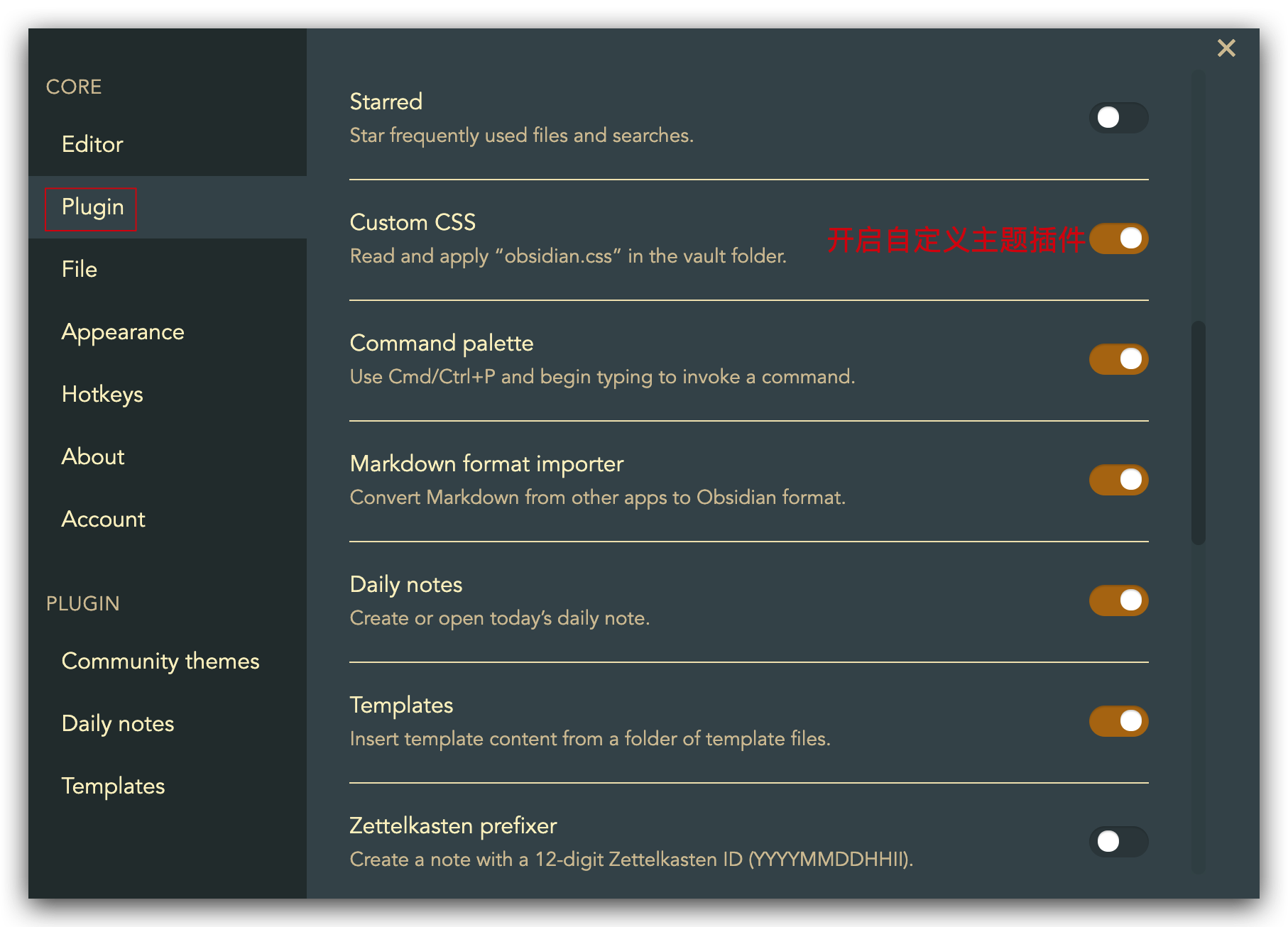Open Appearance settings
Viewport: 1288px width, 927px height.
(123, 331)
